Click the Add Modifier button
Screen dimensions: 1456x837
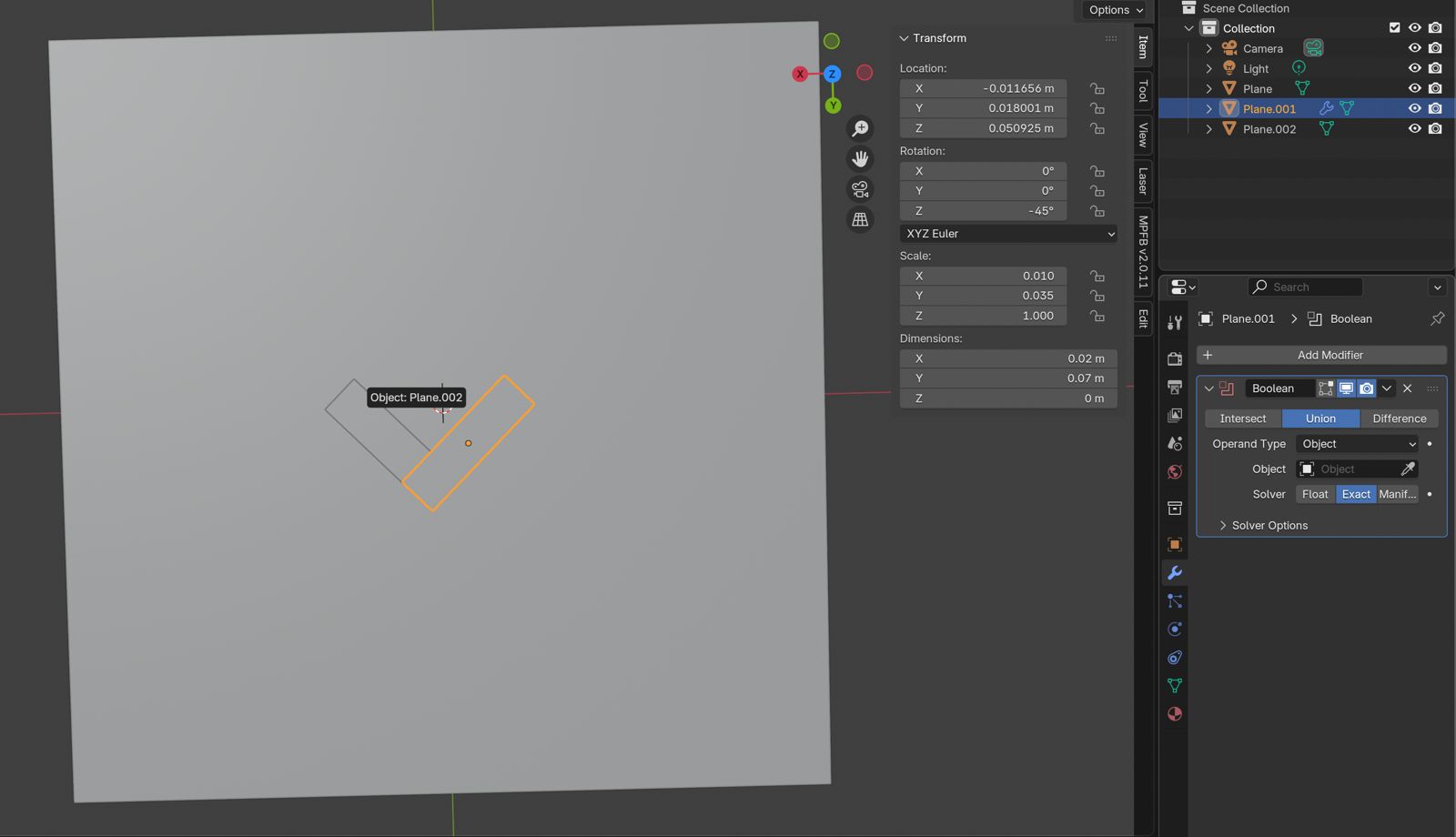[x=1321, y=355]
